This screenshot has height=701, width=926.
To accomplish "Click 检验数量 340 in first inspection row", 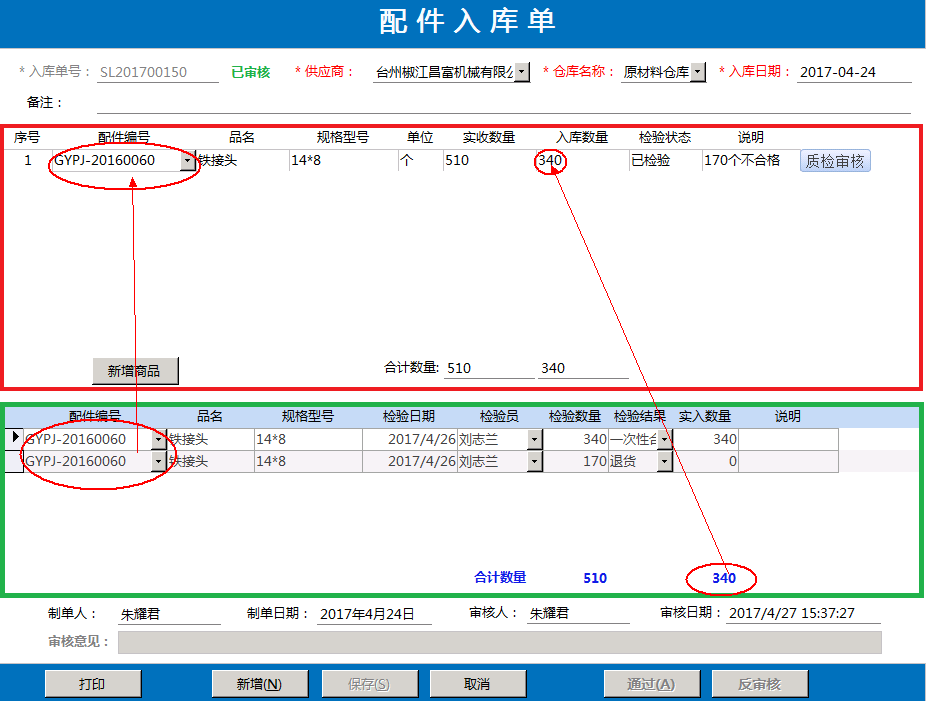I will click(576, 439).
